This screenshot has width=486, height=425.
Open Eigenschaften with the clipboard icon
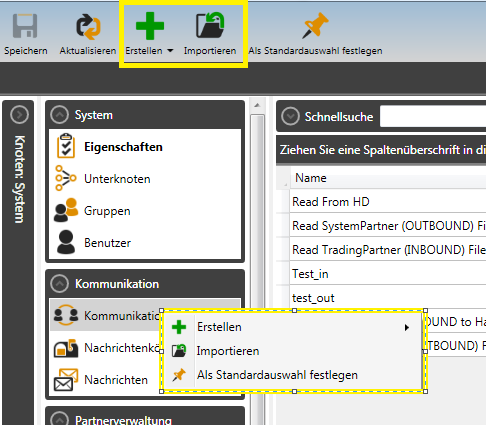click(x=66, y=146)
